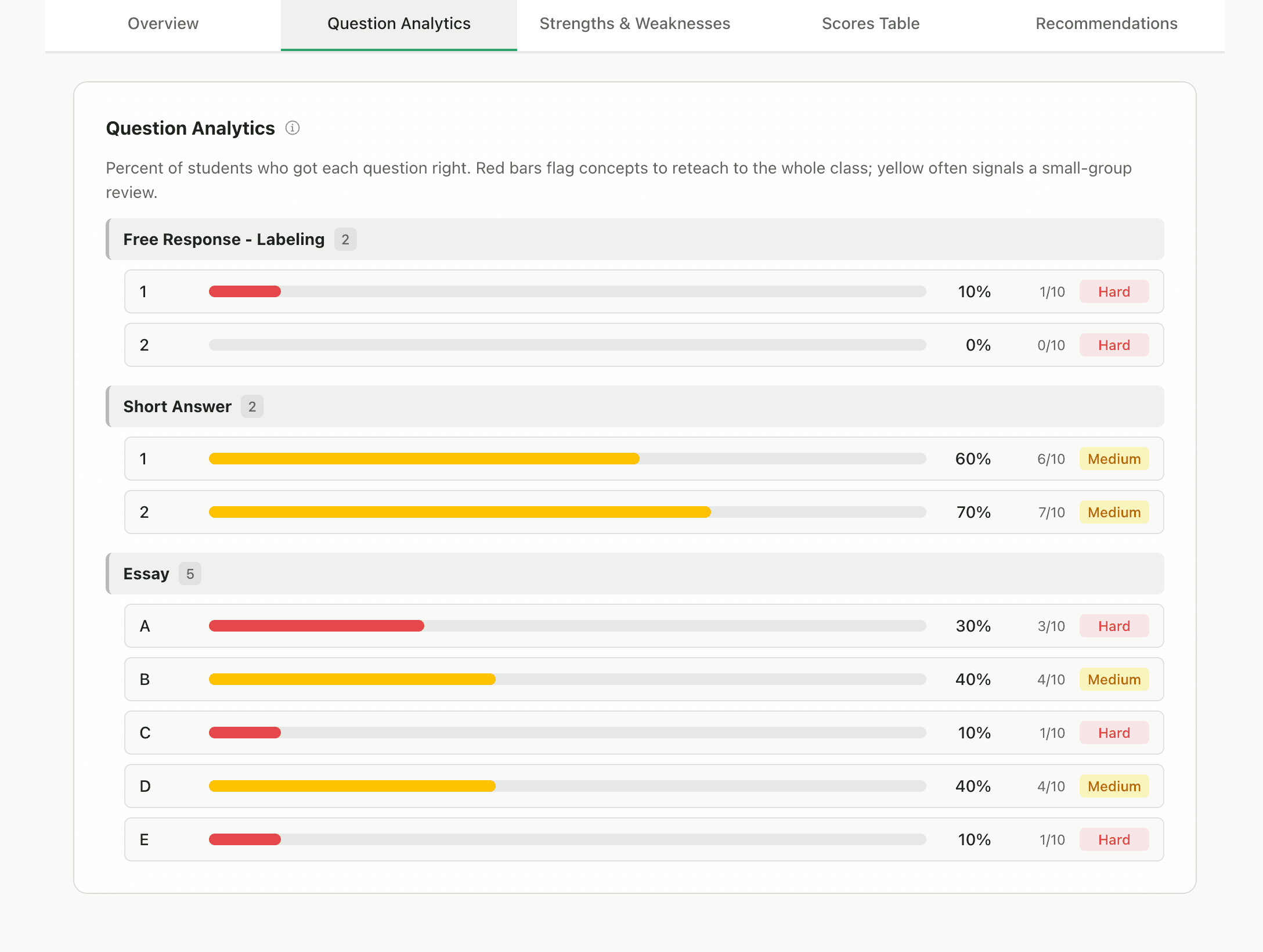
Task: Click the count badge next to Essay
Action: pyautogui.click(x=189, y=574)
